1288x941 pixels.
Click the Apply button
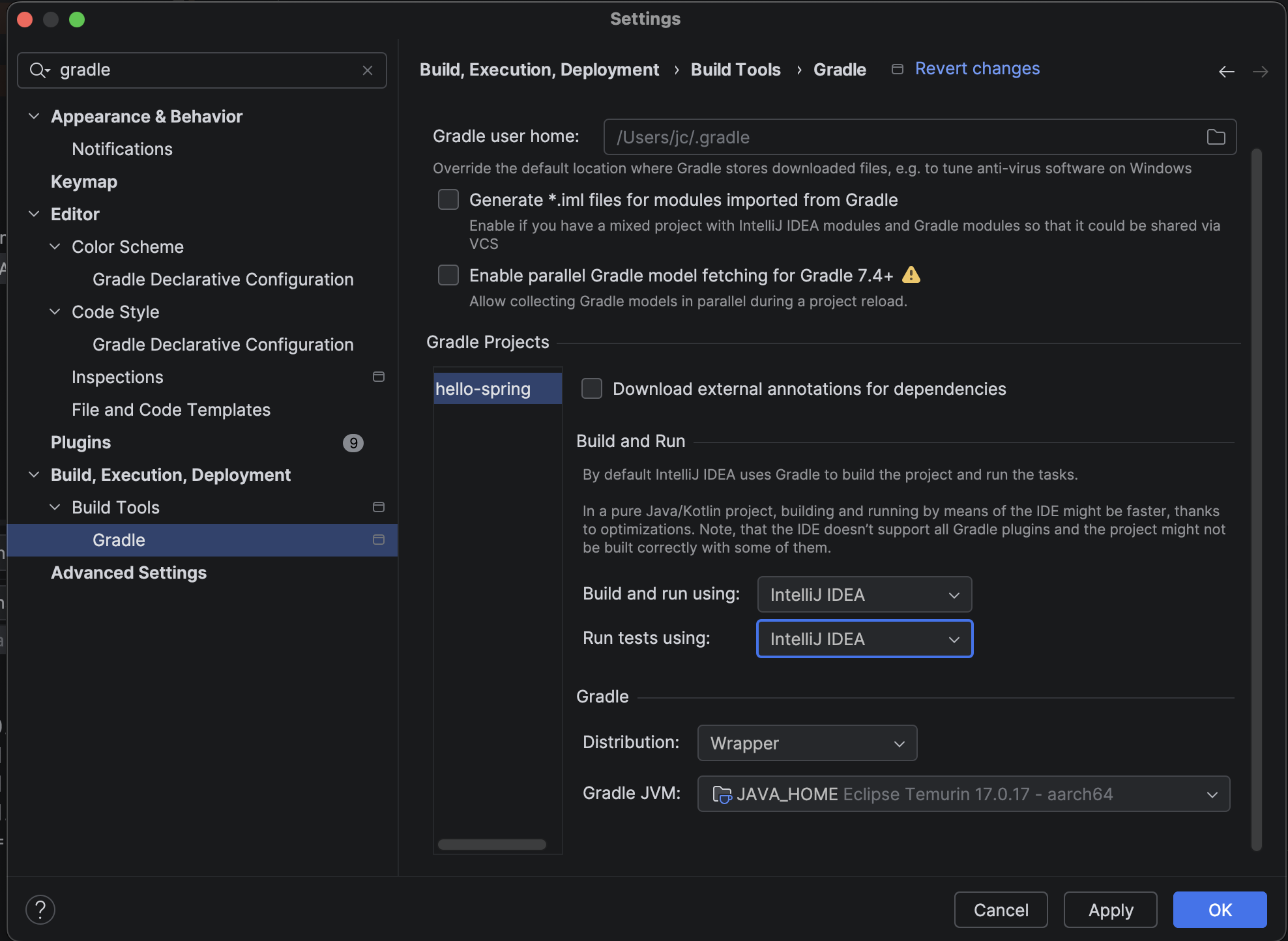coord(1110,910)
